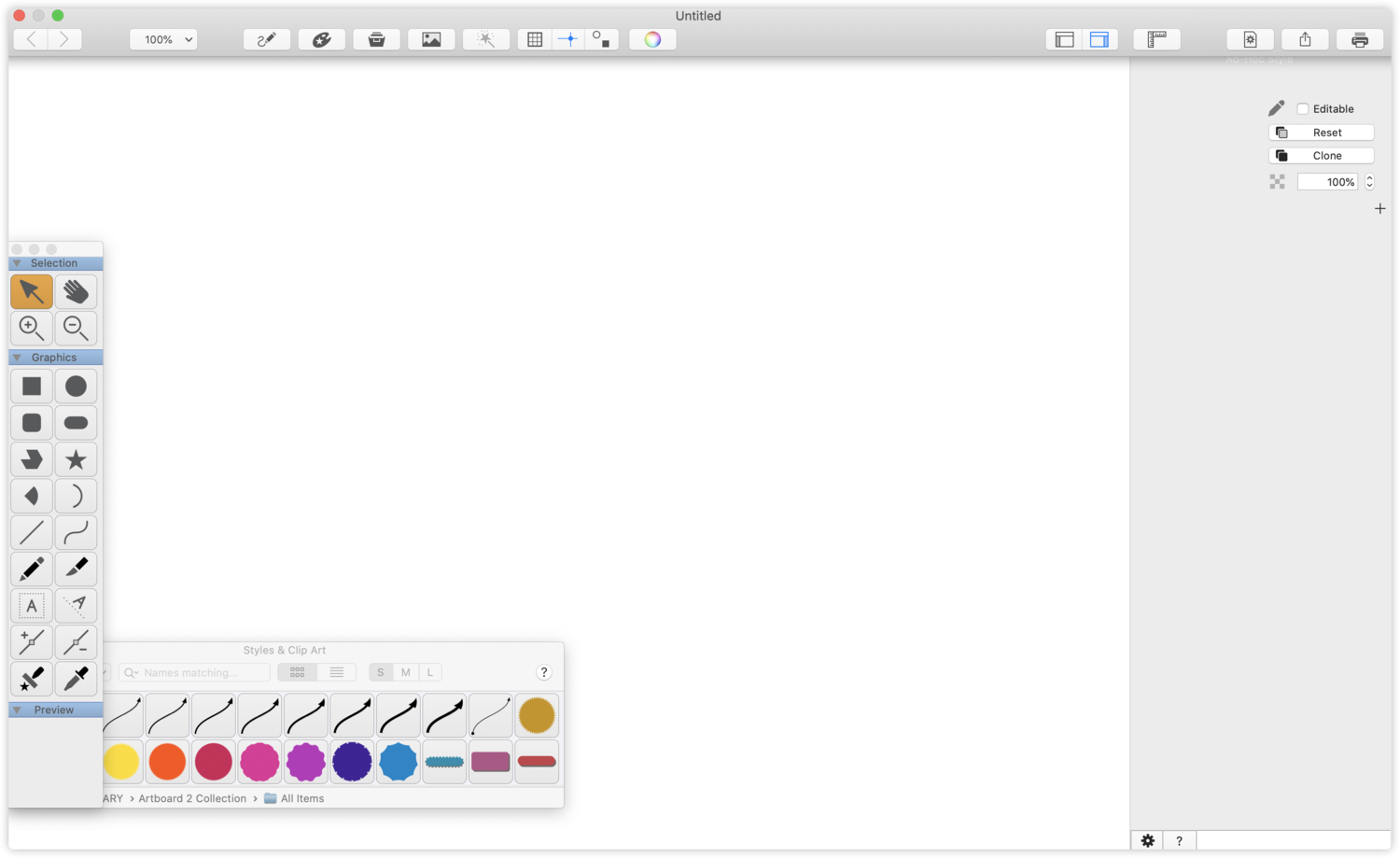This screenshot has width=1400, height=858.
Task: Open the clip art box toolbar icon
Action: click(x=376, y=39)
